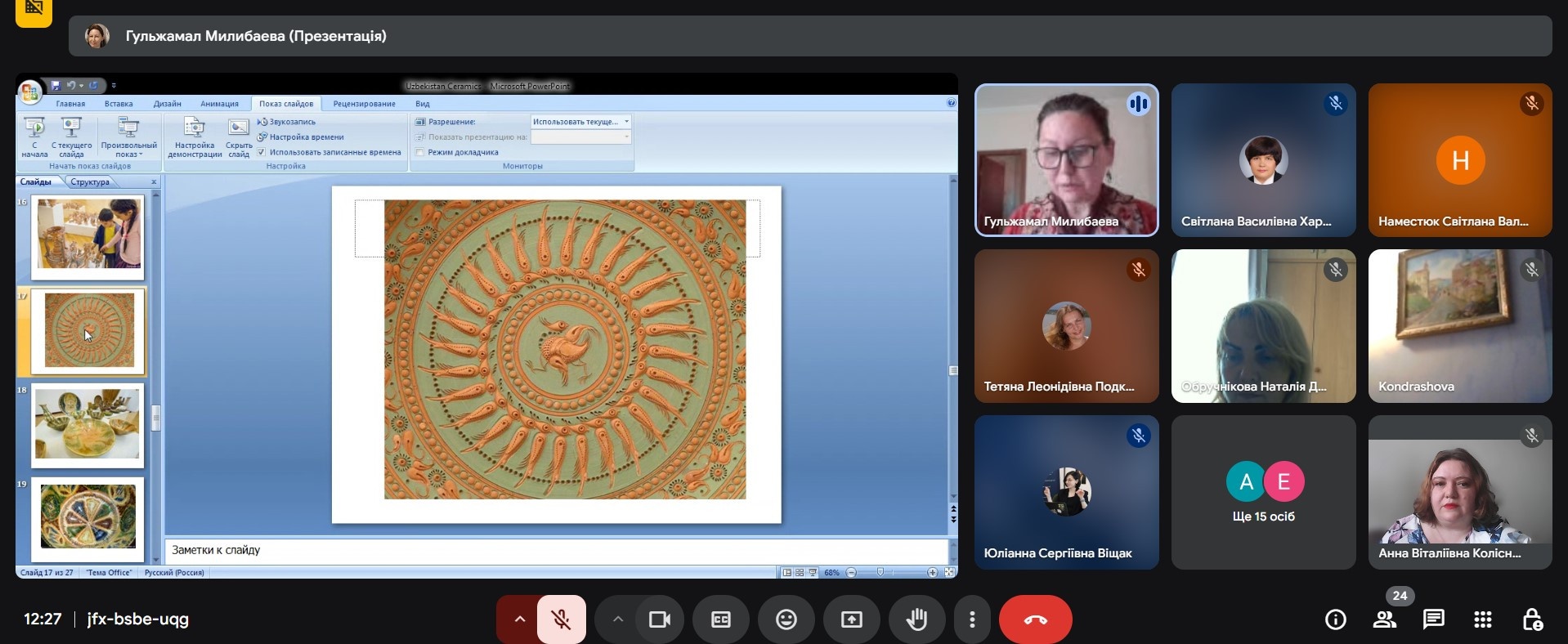Toggle closed captions button

pyautogui.click(x=721, y=619)
